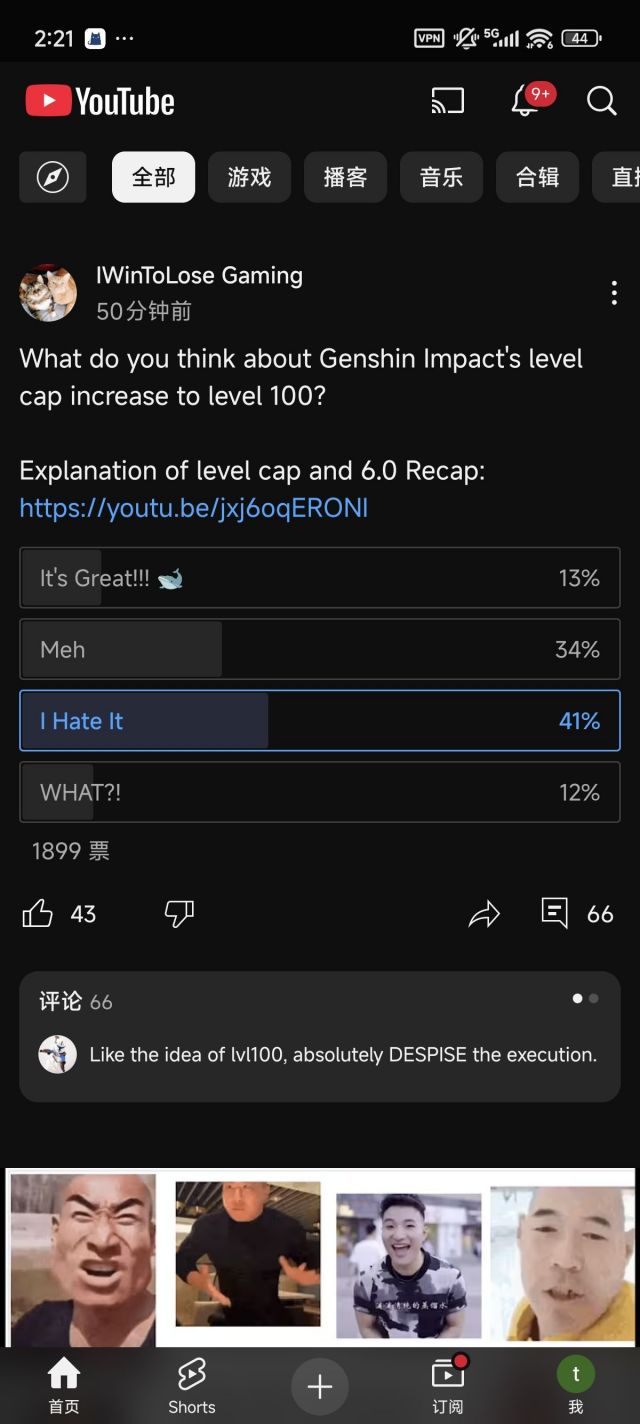
Task: Switch to the 音乐 category chip
Action: coord(441,177)
